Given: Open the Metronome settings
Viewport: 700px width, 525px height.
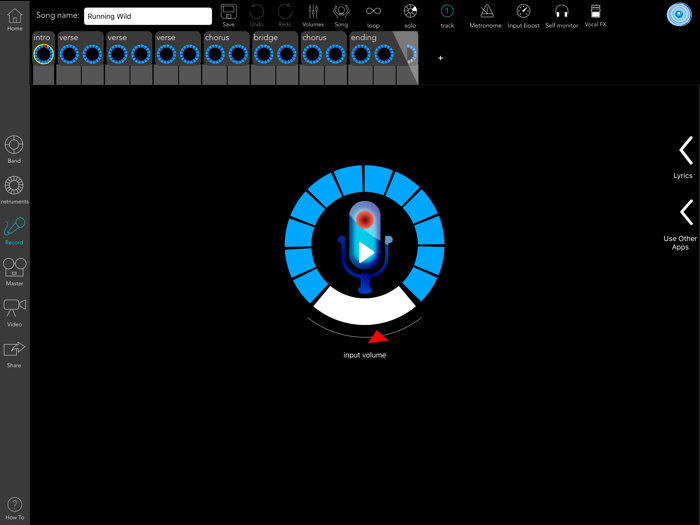Looking at the screenshot, I should [486, 14].
